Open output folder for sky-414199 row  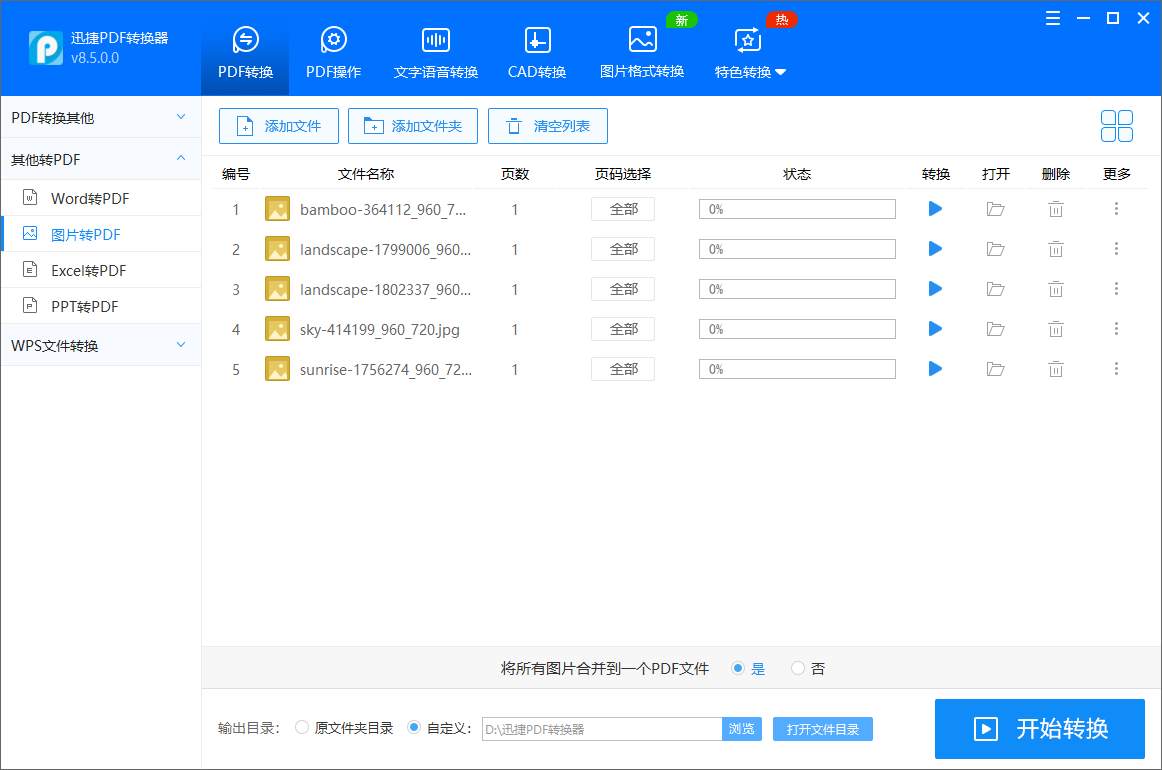[995, 330]
